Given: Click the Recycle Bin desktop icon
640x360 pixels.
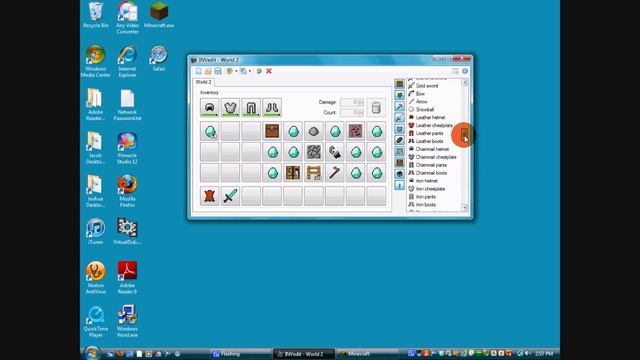Looking at the screenshot, I should (96, 15).
